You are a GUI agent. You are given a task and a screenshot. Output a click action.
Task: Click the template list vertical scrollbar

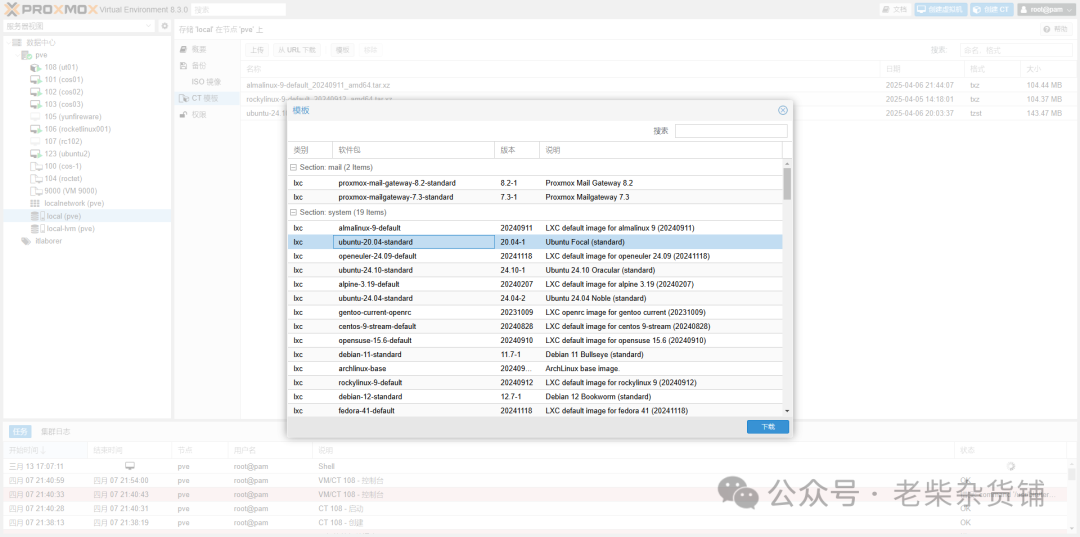tap(787, 288)
